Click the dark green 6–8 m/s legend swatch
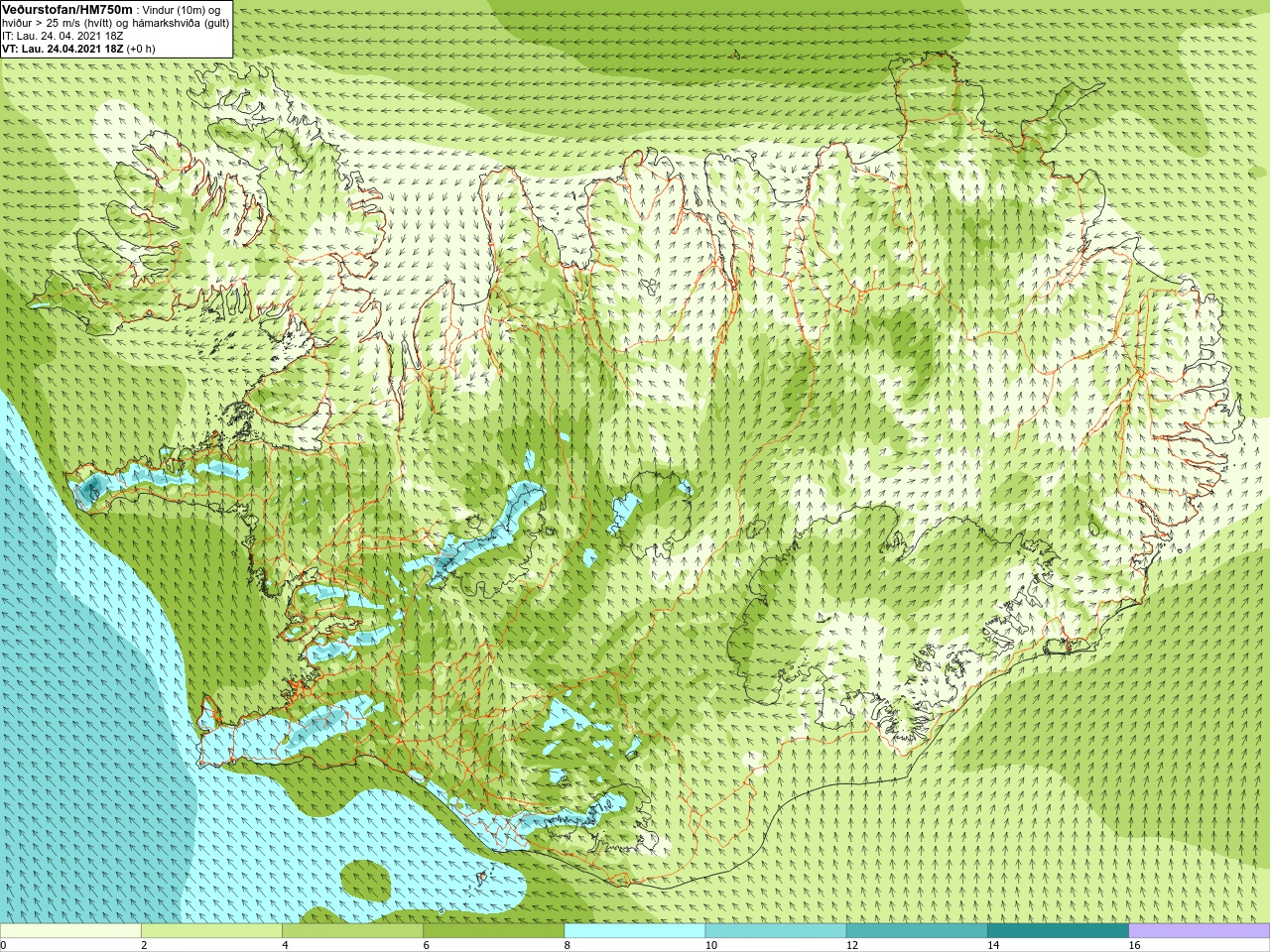Image resolution: width=1270 pixels, height=952 pixels. pos(493,931)
